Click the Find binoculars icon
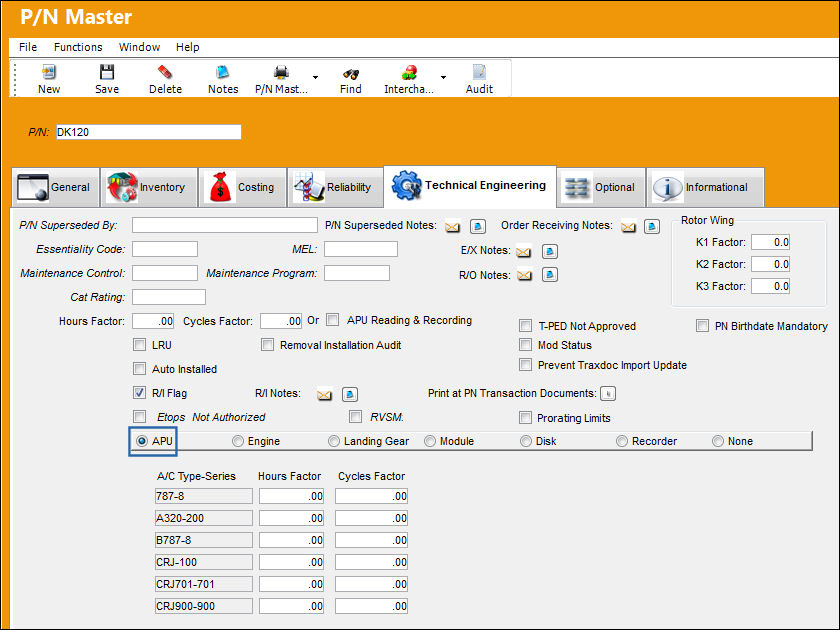Image resolution: width=840 pixels, height=630 pixels. click(350, 73)
